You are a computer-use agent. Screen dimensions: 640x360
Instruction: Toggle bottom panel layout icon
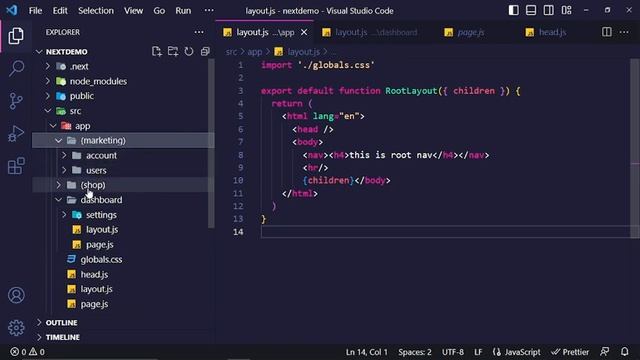pyautogui.click(x=531, y=10)
